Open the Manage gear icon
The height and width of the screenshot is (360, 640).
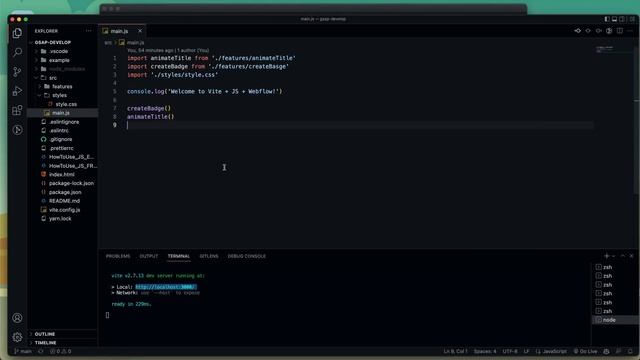(x=17, y=337)
